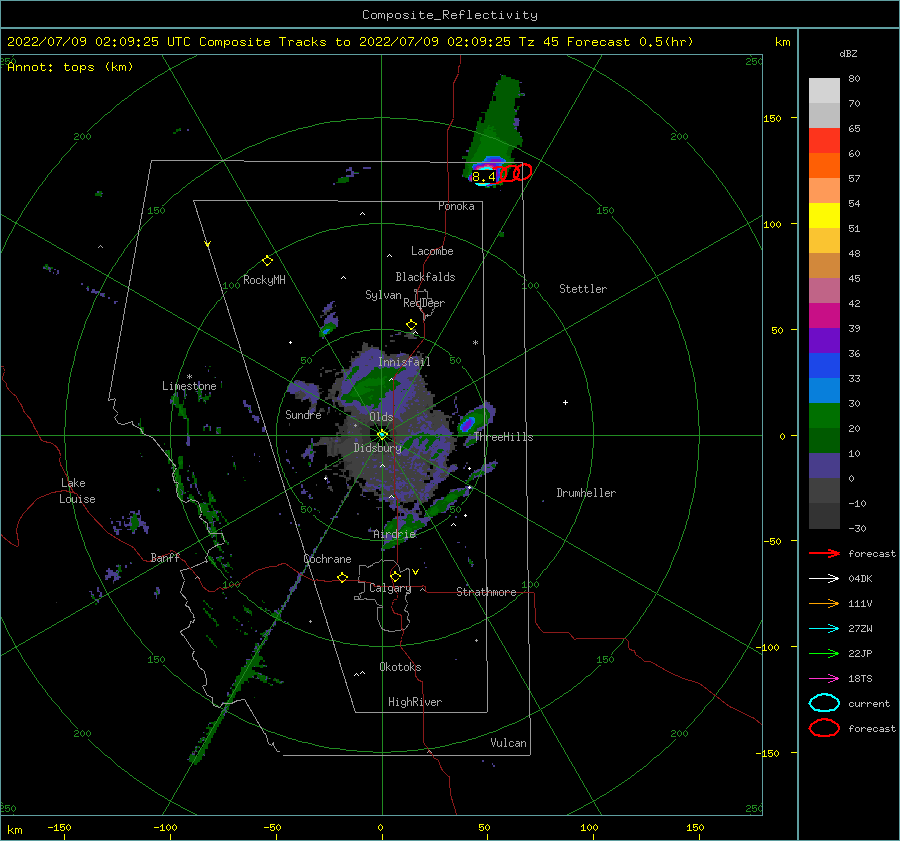Click the Olds town label

pyautogui.click(x=381, y=417)
